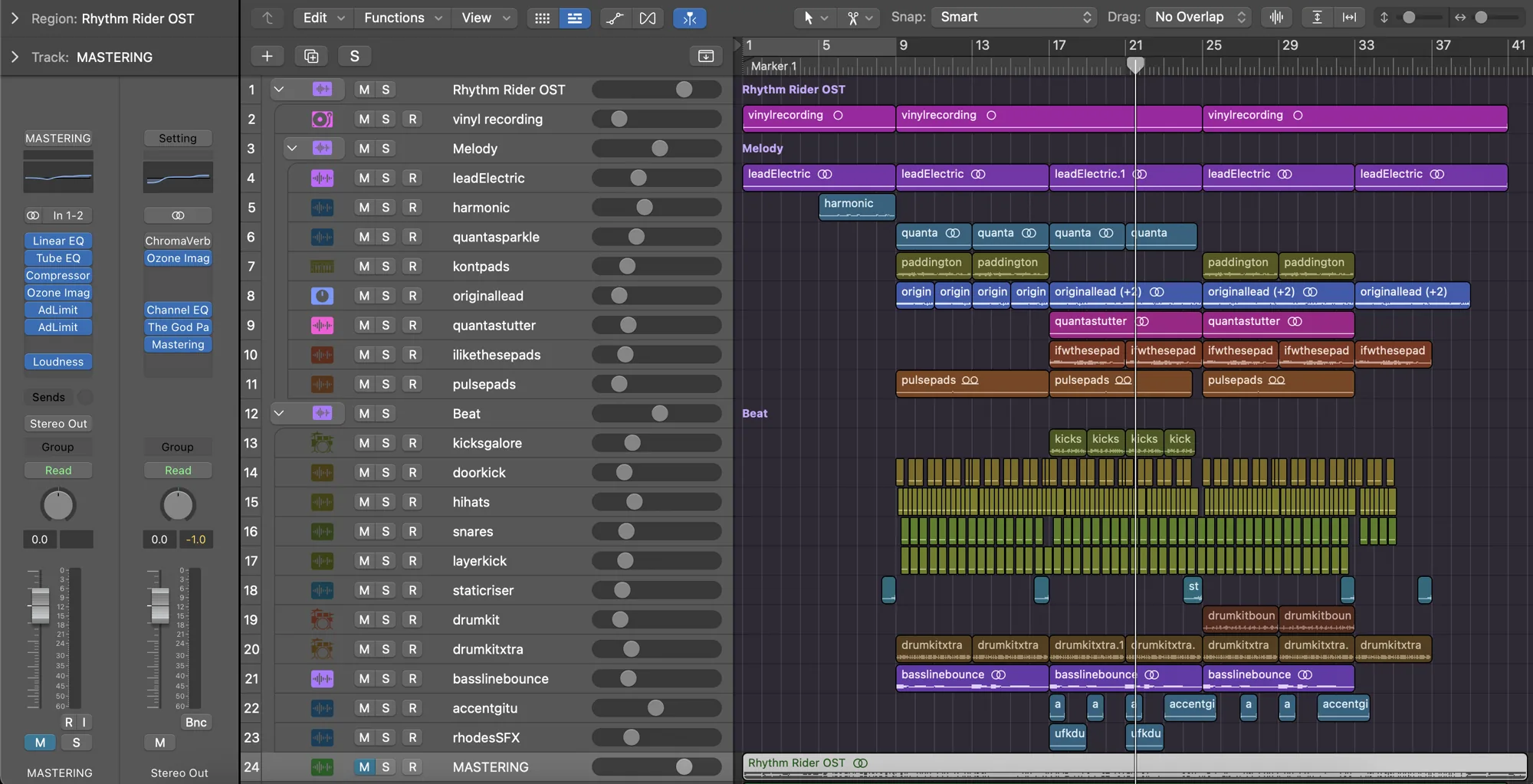Click the playhead catch icon

click(x=689, y=18)
